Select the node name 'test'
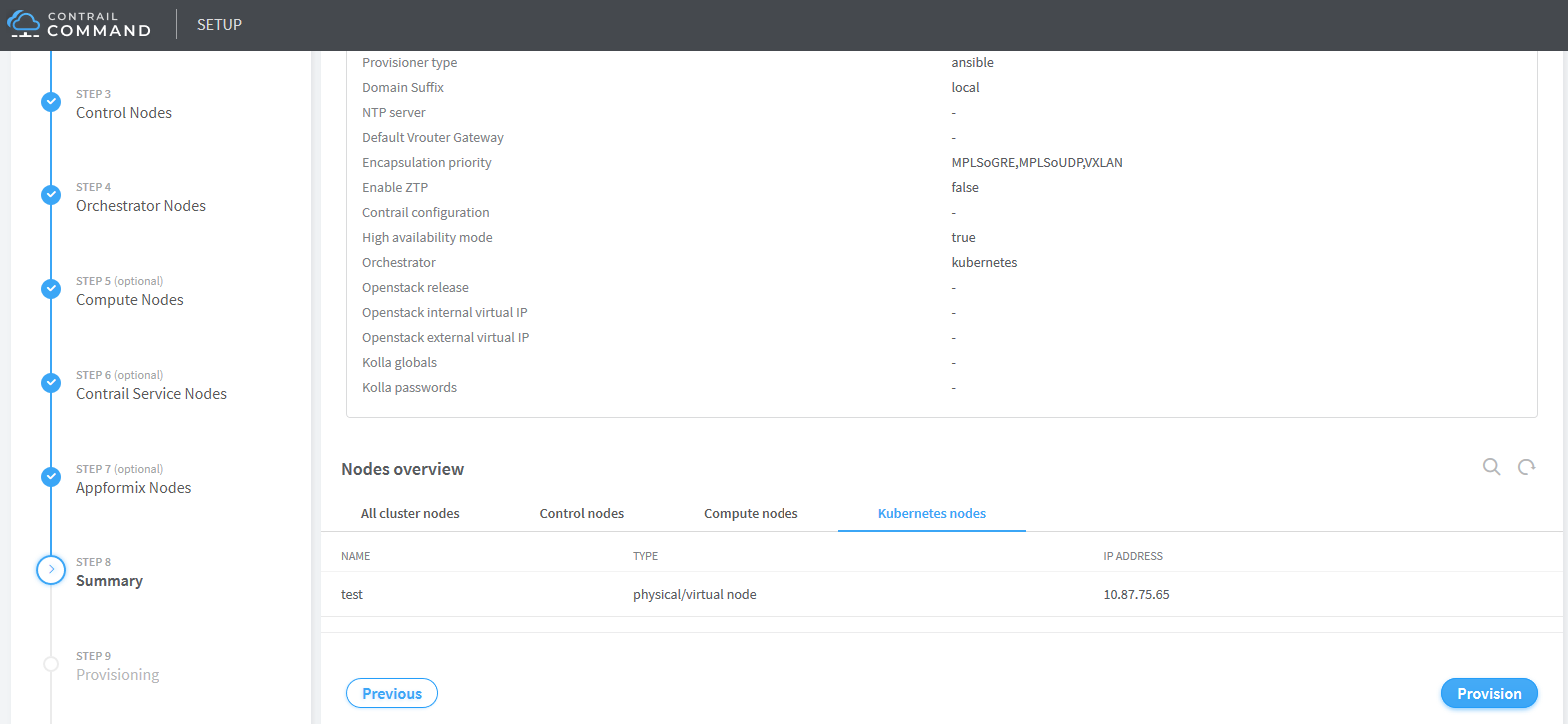This screenshot has height=724, width=1568. (351, 594)
